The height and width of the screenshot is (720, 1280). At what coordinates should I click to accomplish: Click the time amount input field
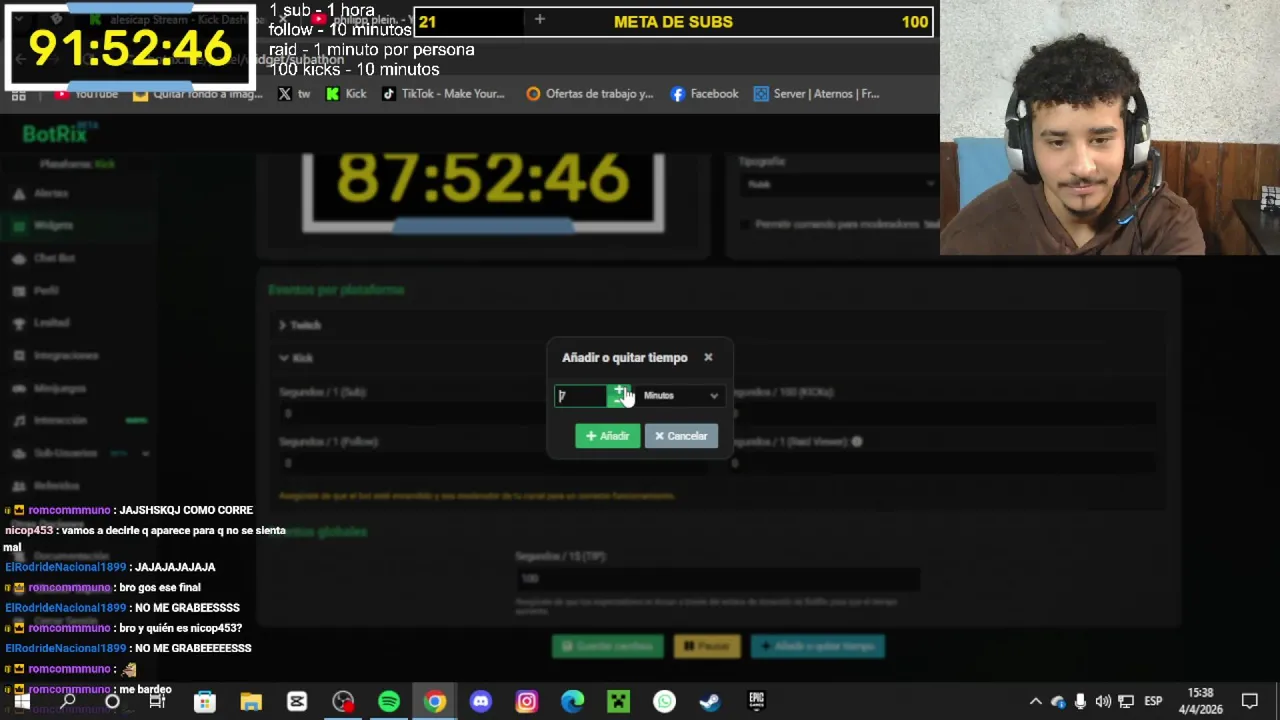(581, 396)
